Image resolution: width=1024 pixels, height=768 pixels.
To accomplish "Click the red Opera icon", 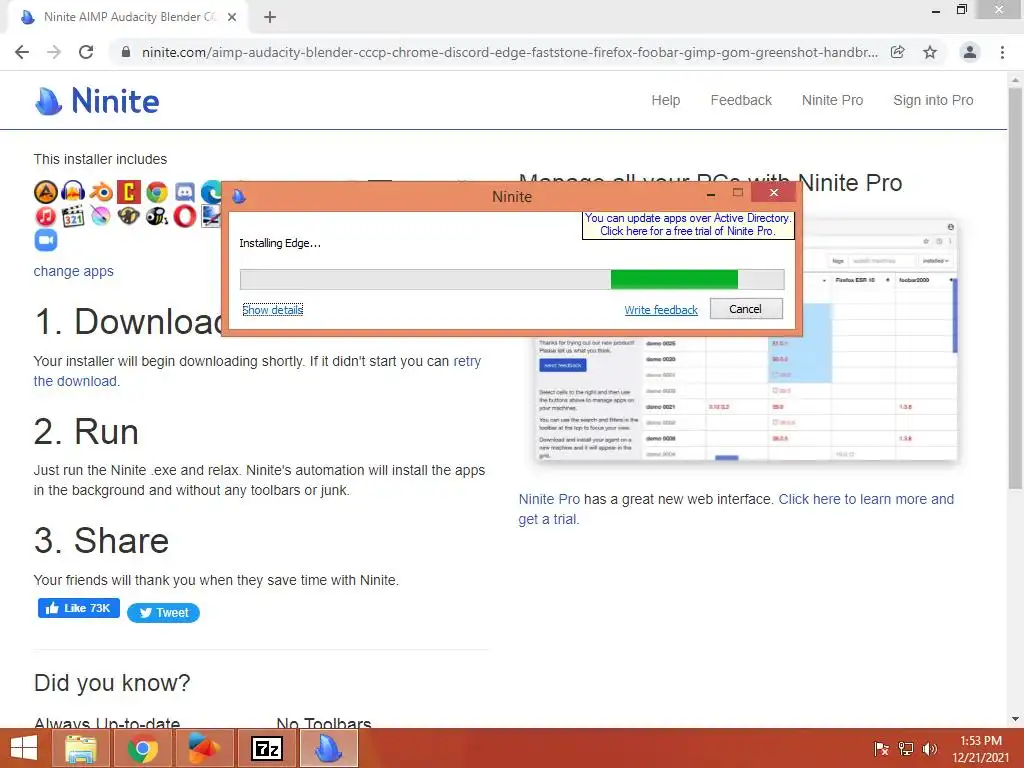I will (x=185, y=216).
